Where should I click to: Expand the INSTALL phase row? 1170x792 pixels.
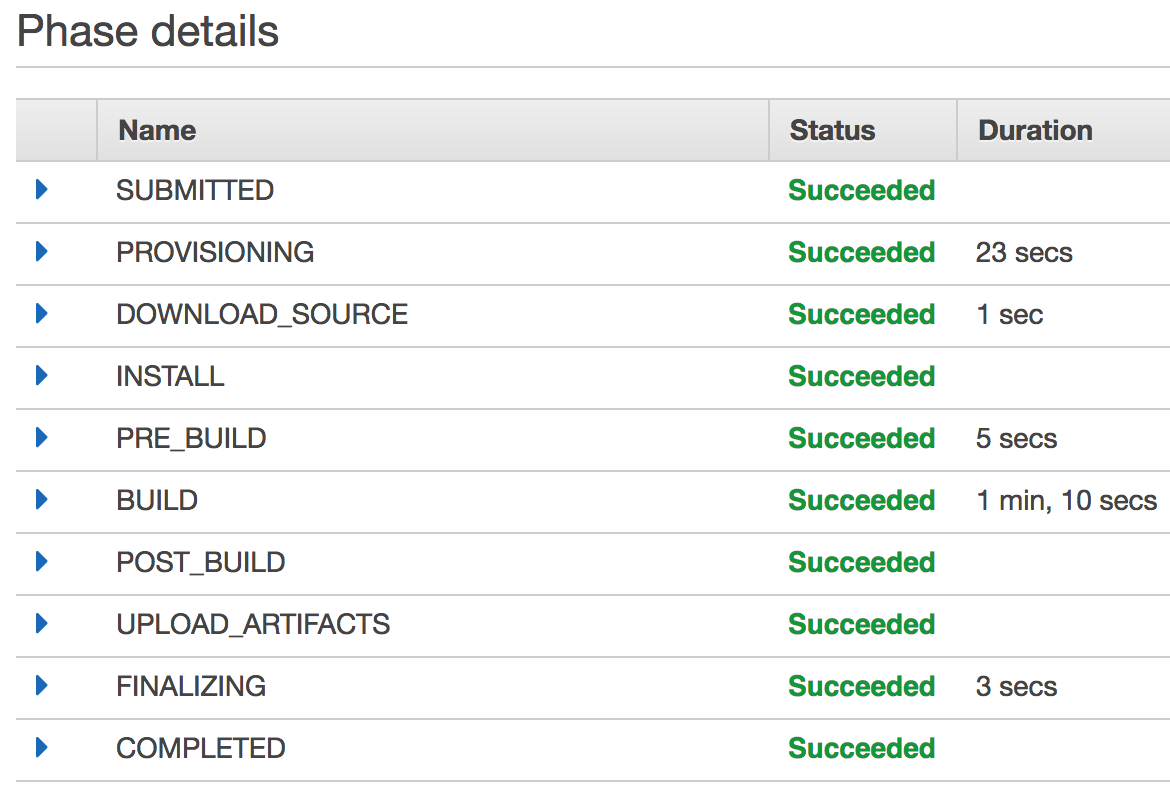pyautogui.click(x=42, y=375)
